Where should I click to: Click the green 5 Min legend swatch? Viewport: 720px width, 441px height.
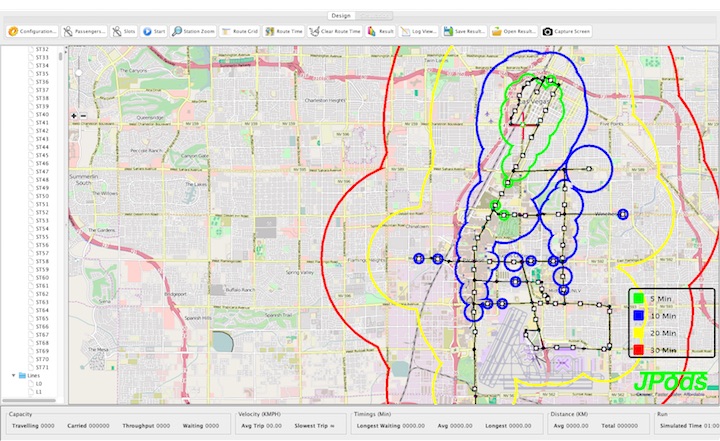pyautogui.click(x=638, y=299)
